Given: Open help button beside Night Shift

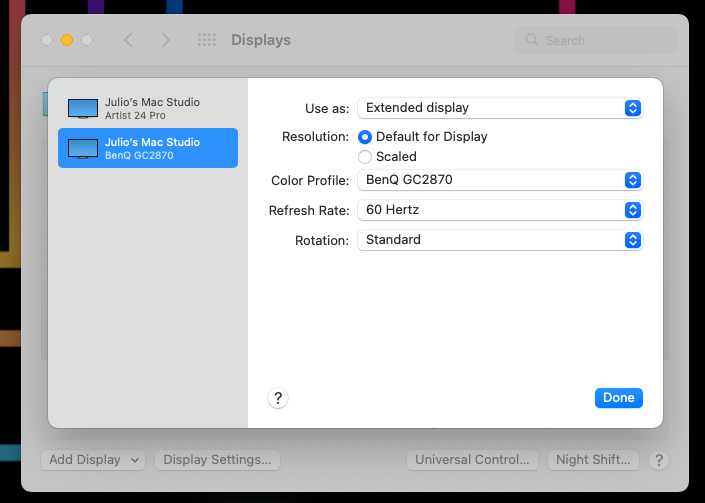Looking at the screenshot, I should pos(659,460).
